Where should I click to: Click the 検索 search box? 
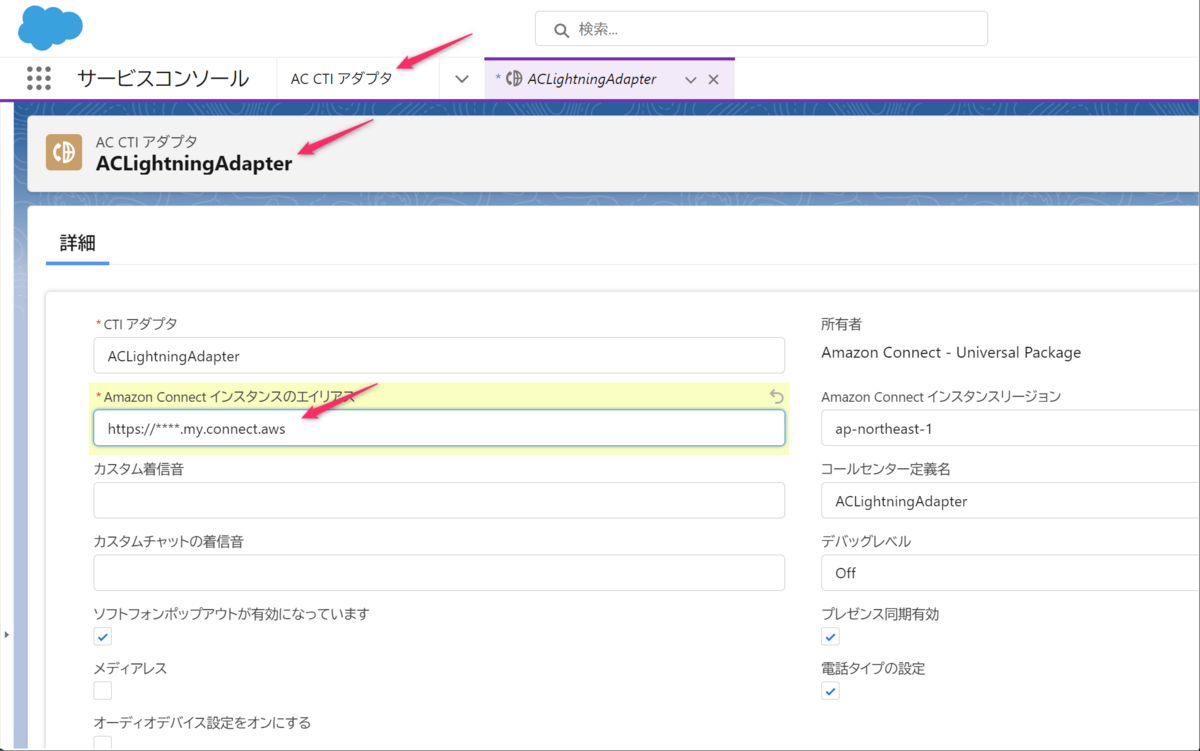pos(761,29)
